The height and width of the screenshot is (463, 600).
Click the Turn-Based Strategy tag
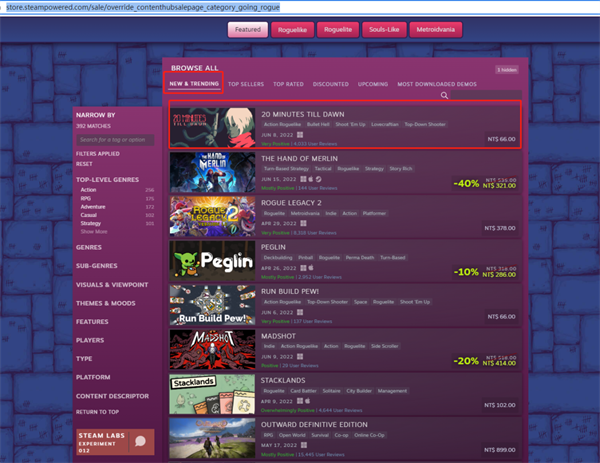coord(286,169)
